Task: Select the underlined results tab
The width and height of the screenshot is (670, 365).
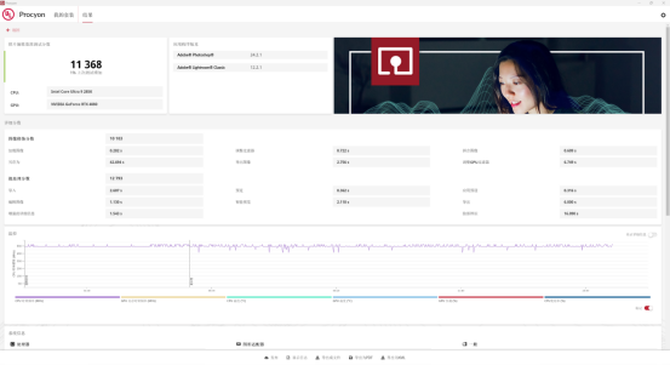Action: 87,15
